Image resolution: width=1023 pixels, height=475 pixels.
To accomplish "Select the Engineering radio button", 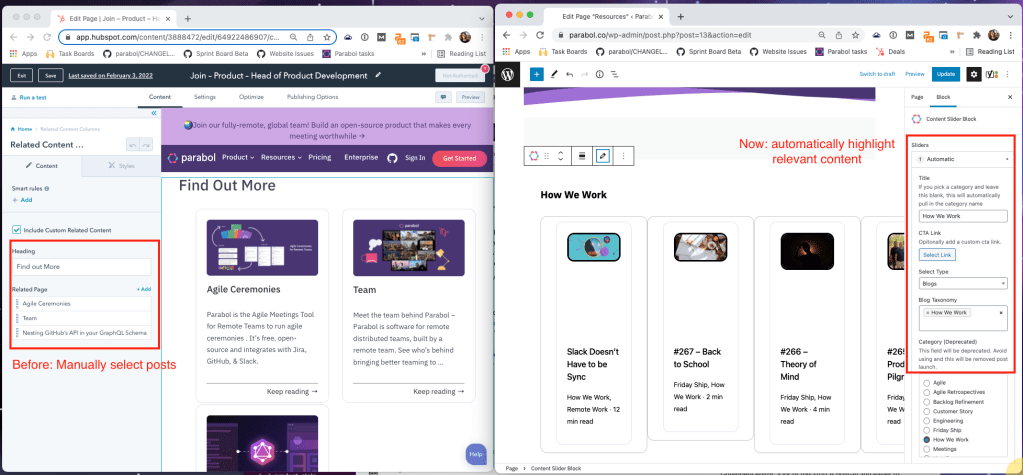I will [x=926, y=421].
